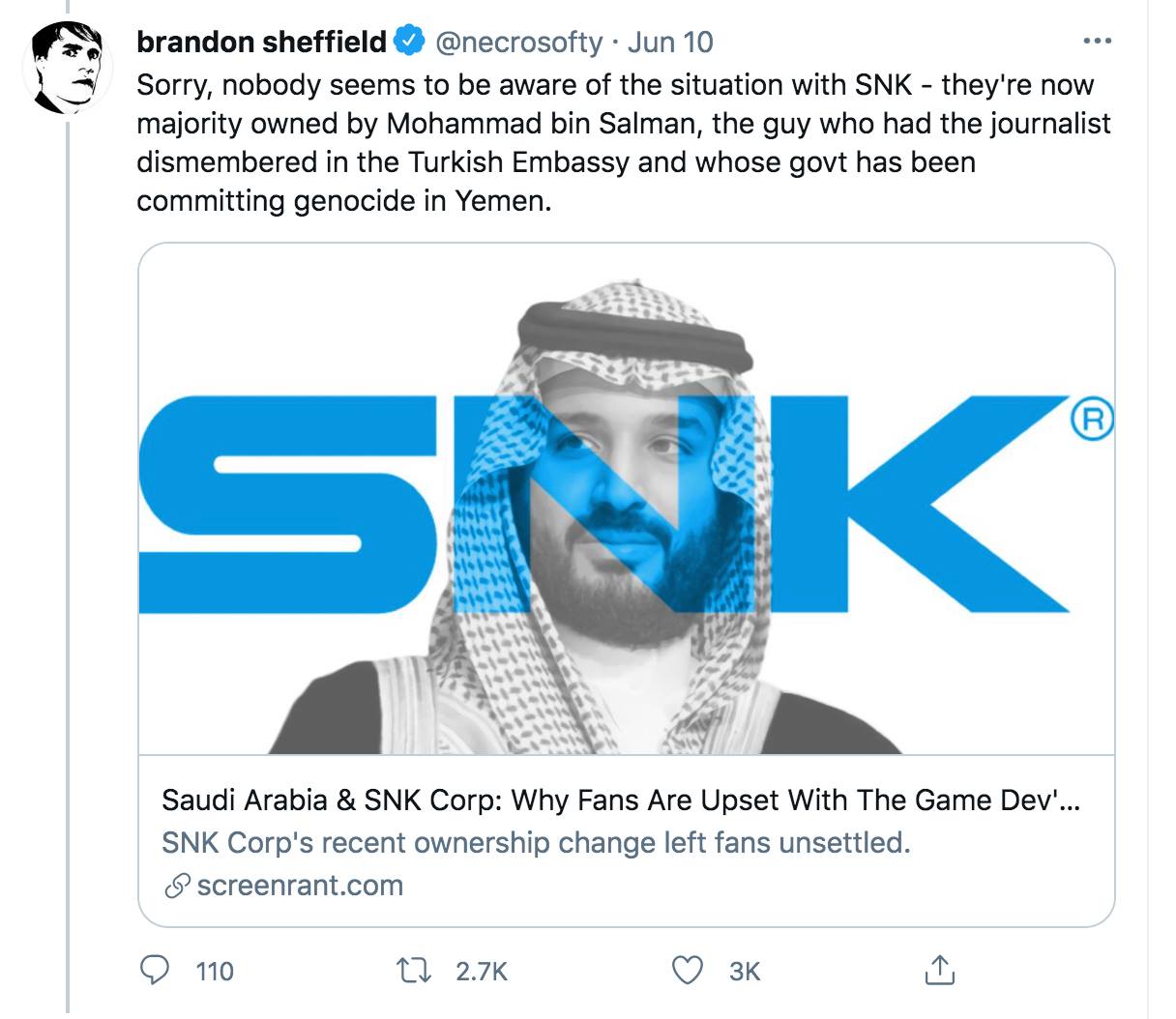Click the reply speech bubble icon
The width and height of the screenshot is (1176, 1019).
pyautogui.click(x=156, y=971)
